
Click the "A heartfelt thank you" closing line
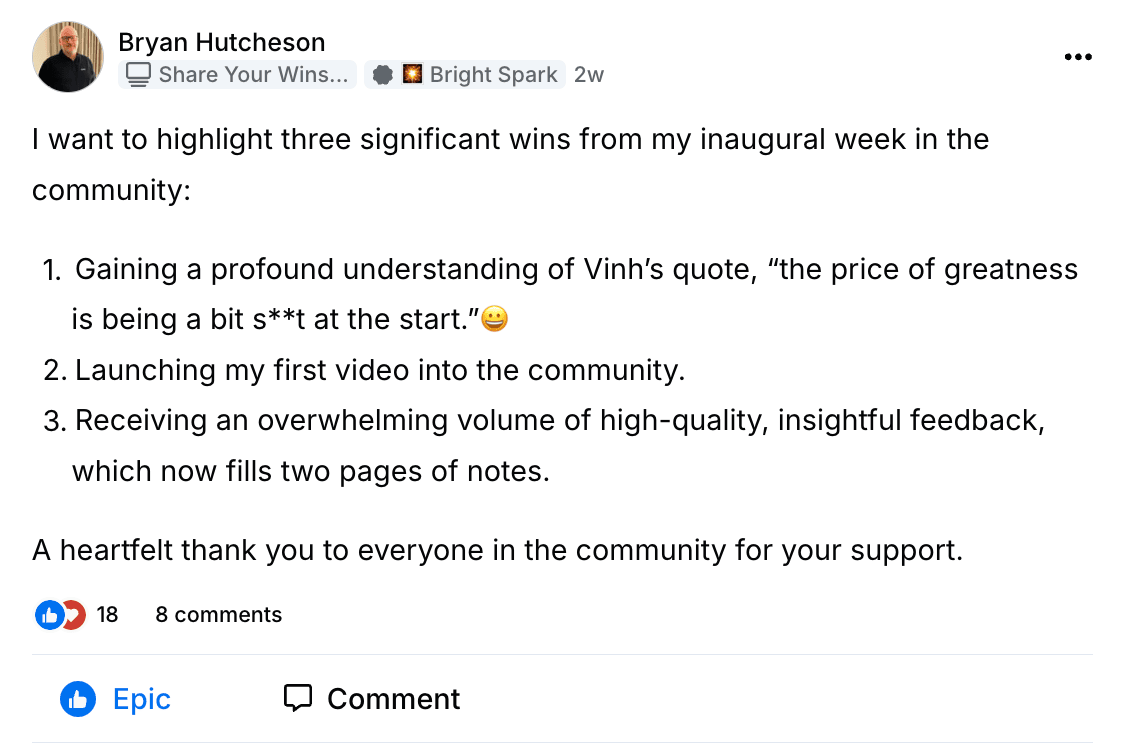(497, 550)
